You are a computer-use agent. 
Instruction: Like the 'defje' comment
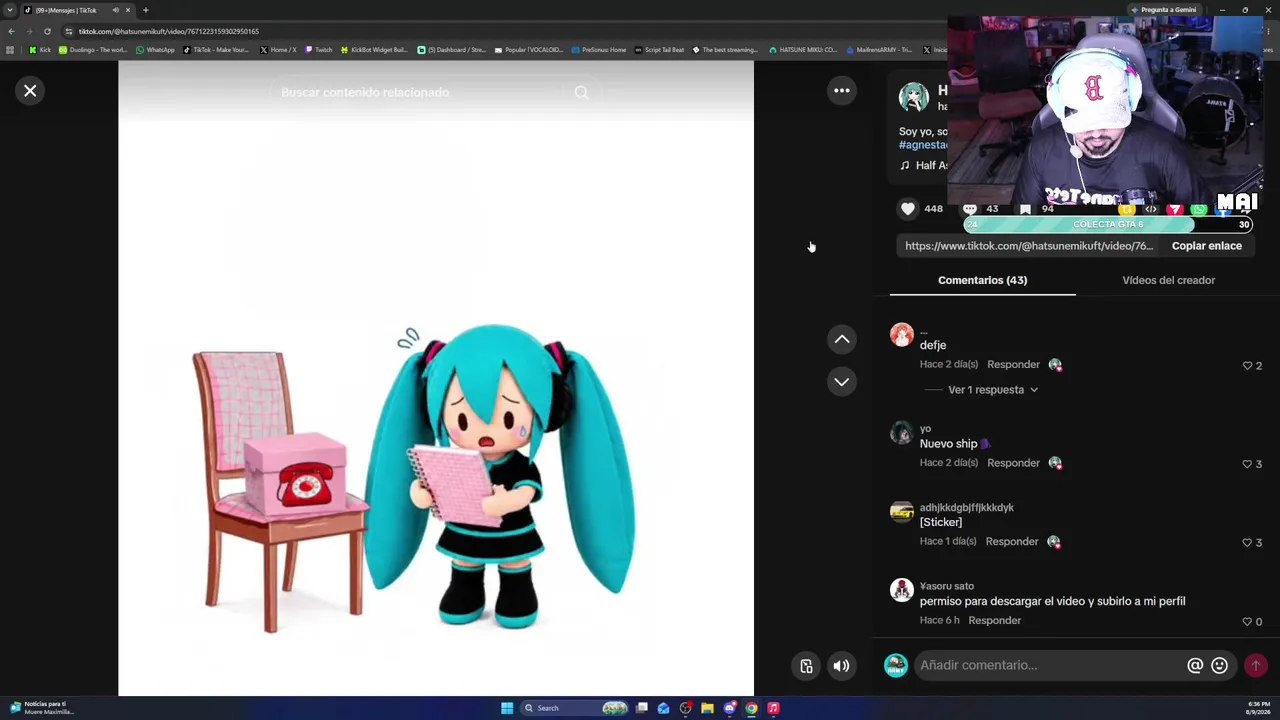(1248, 366)
